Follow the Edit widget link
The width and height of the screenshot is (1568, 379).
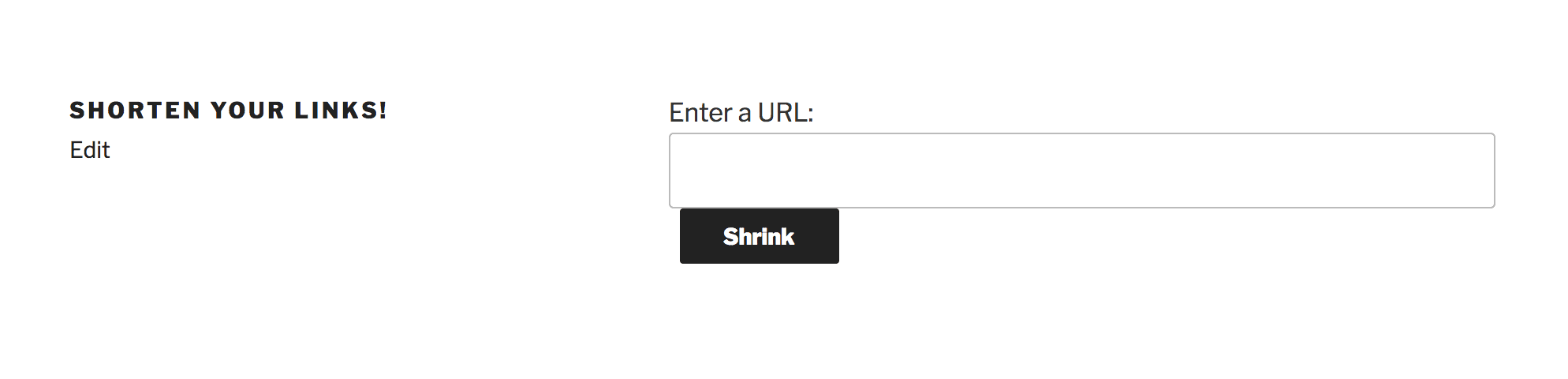pyautogui.click(x=90, y=150)
